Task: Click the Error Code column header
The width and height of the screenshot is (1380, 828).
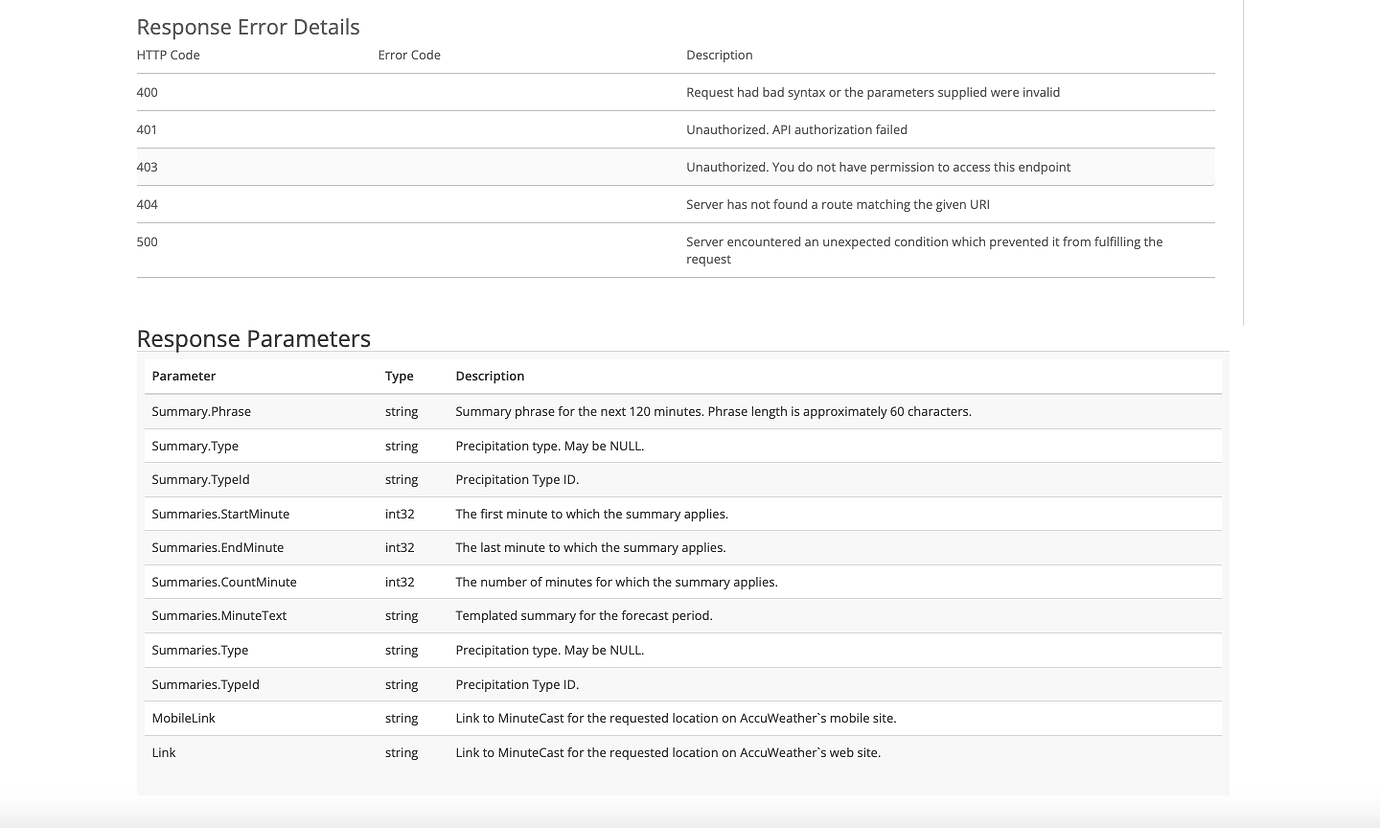Action: (x=409, y=55)
